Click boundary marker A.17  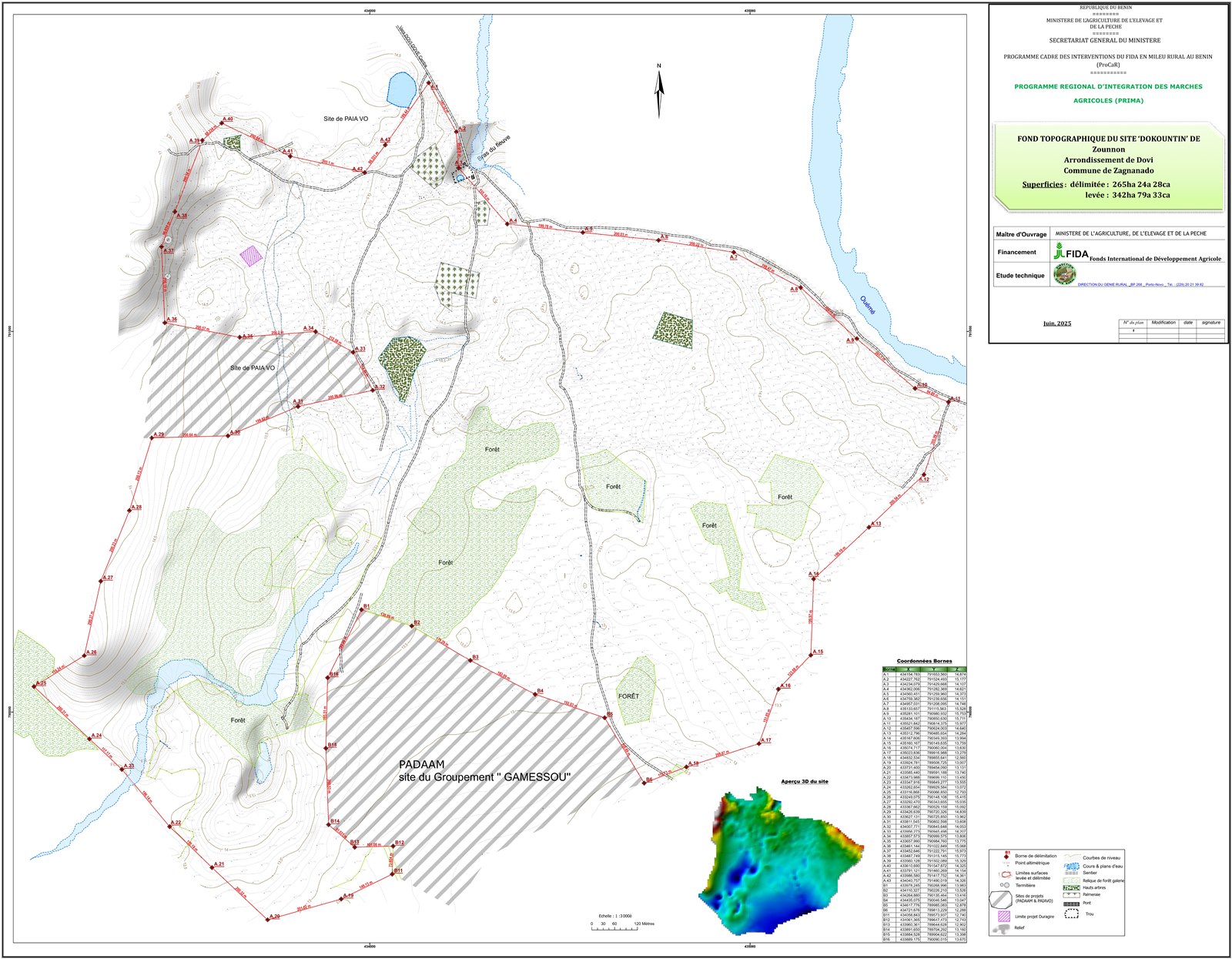(x=760, y=743)
